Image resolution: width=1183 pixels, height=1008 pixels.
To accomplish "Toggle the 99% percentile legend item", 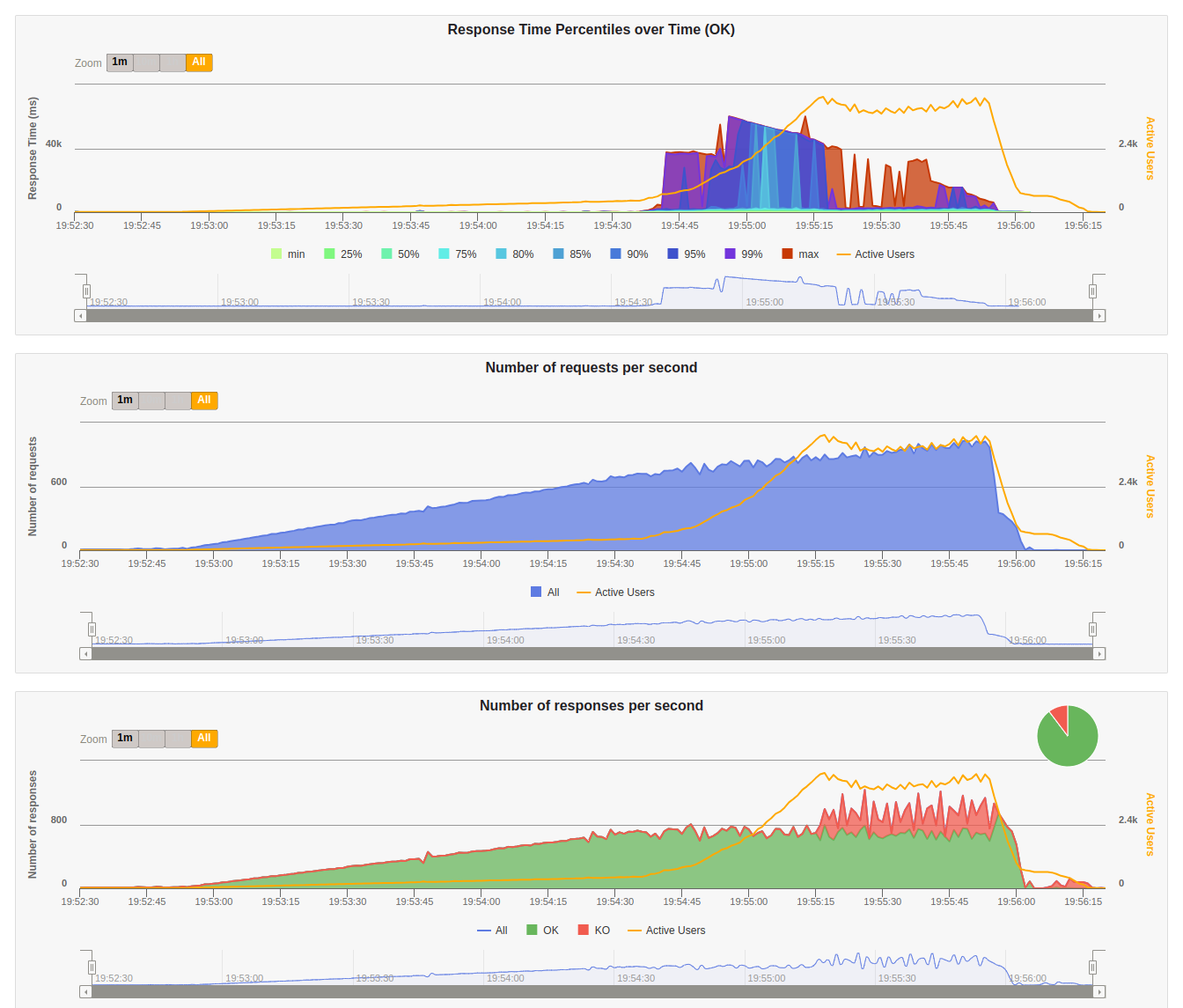I will coord(744,254).
